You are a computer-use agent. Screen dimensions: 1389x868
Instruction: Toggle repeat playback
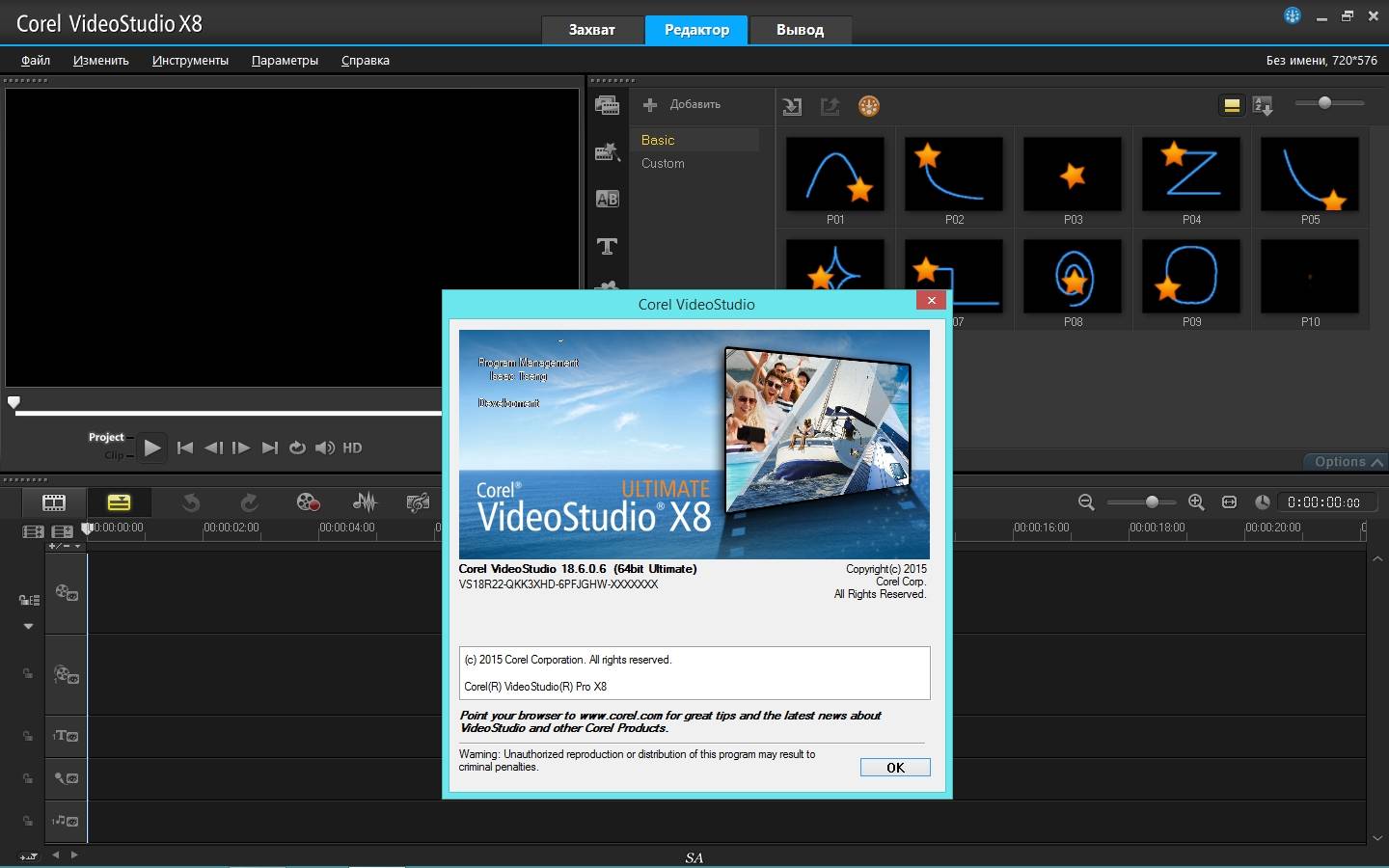297,448
